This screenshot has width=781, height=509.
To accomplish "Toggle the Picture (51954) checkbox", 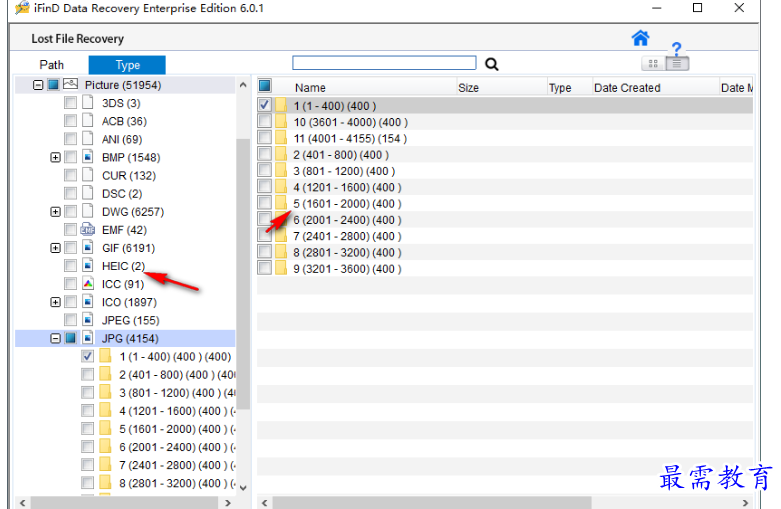I will [x=53, y=85].
